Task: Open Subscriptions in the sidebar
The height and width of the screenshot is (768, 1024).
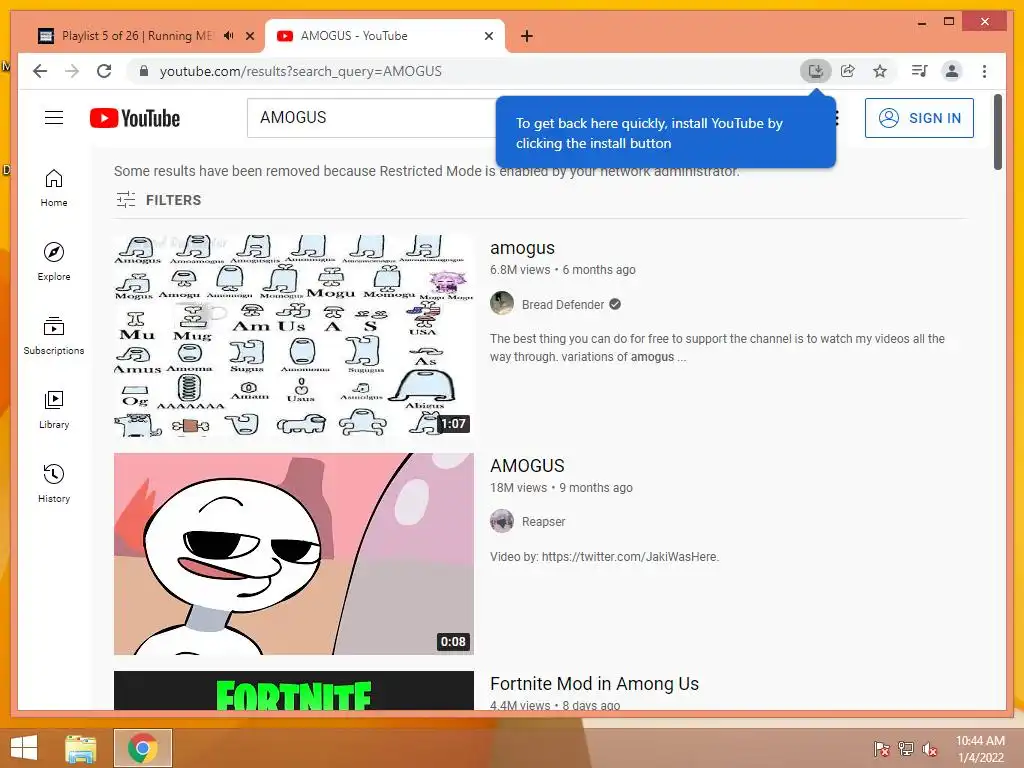Action: pos(54,336)
